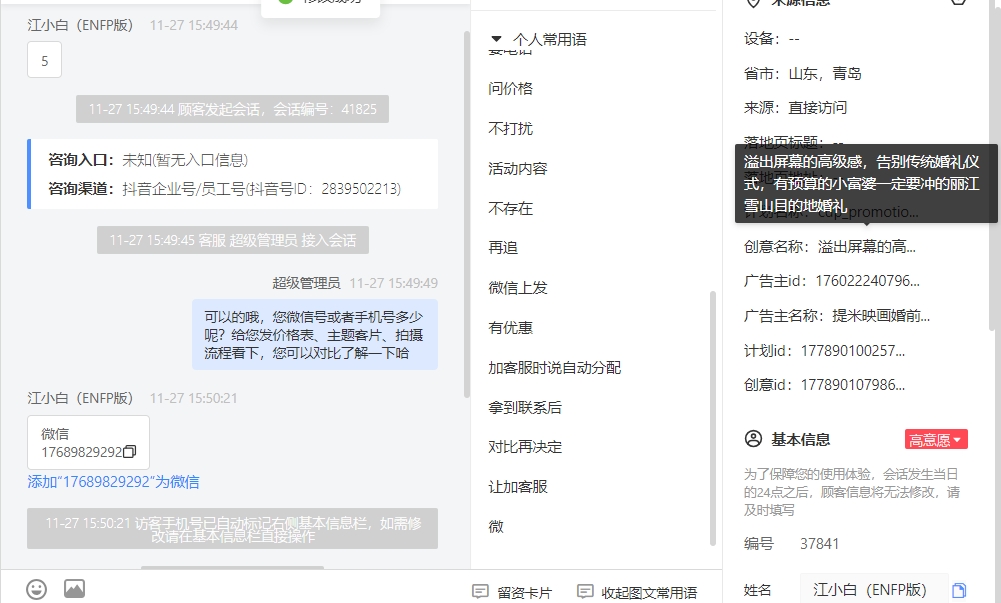Collapse the 个人常用语 section
Image resolution: width=1001 pixels, height=603 pixels.
coord(496,39)
